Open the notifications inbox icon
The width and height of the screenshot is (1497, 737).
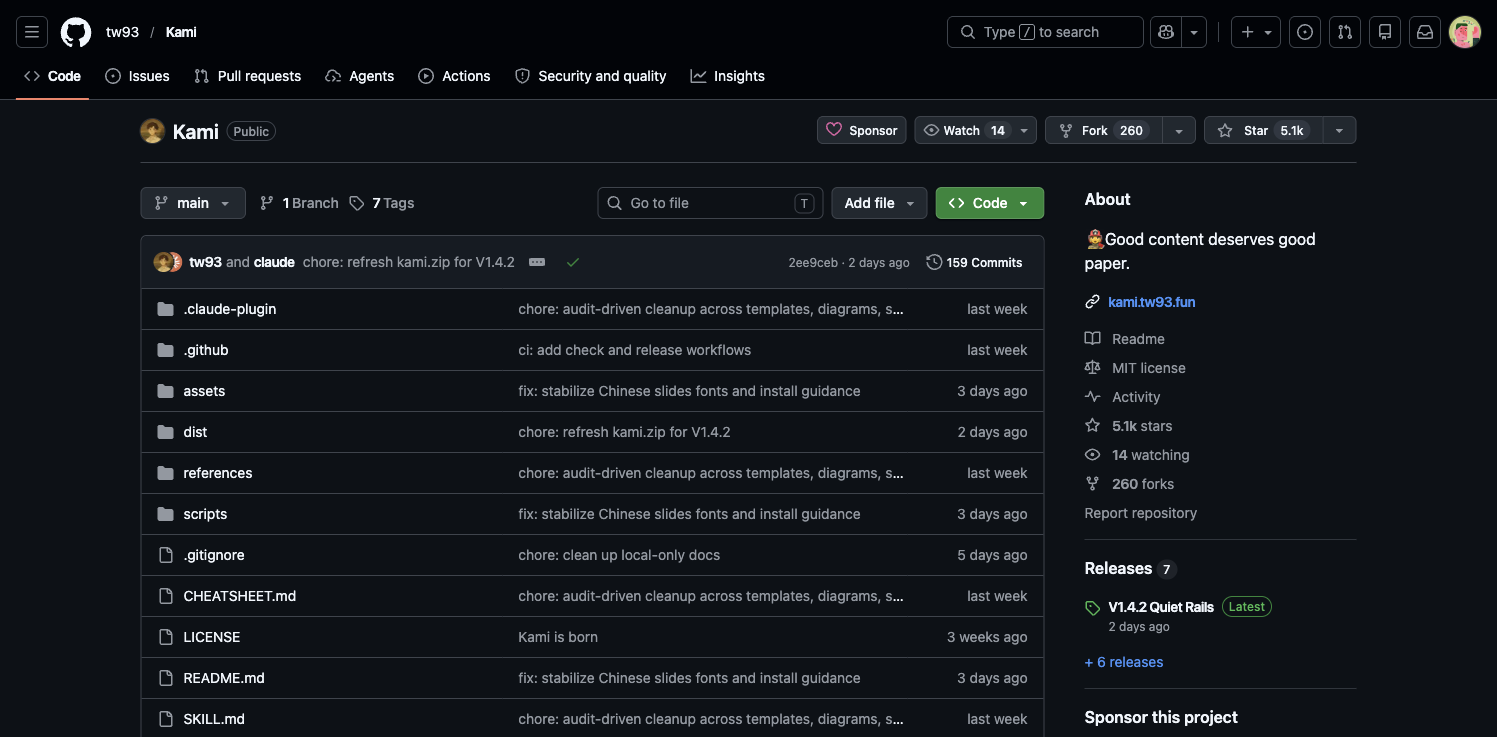[1425, 32]
